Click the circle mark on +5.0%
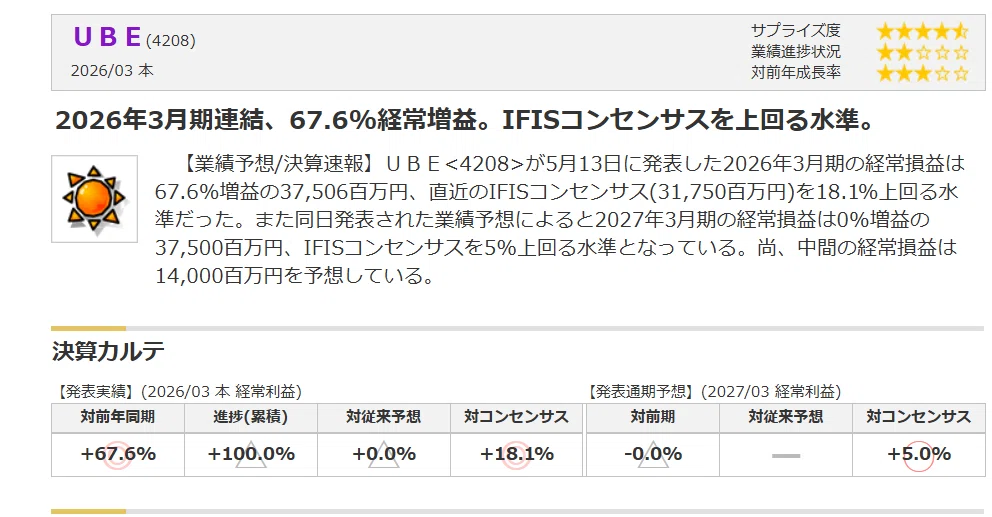992x517 pixels. [x=919, y=456]
